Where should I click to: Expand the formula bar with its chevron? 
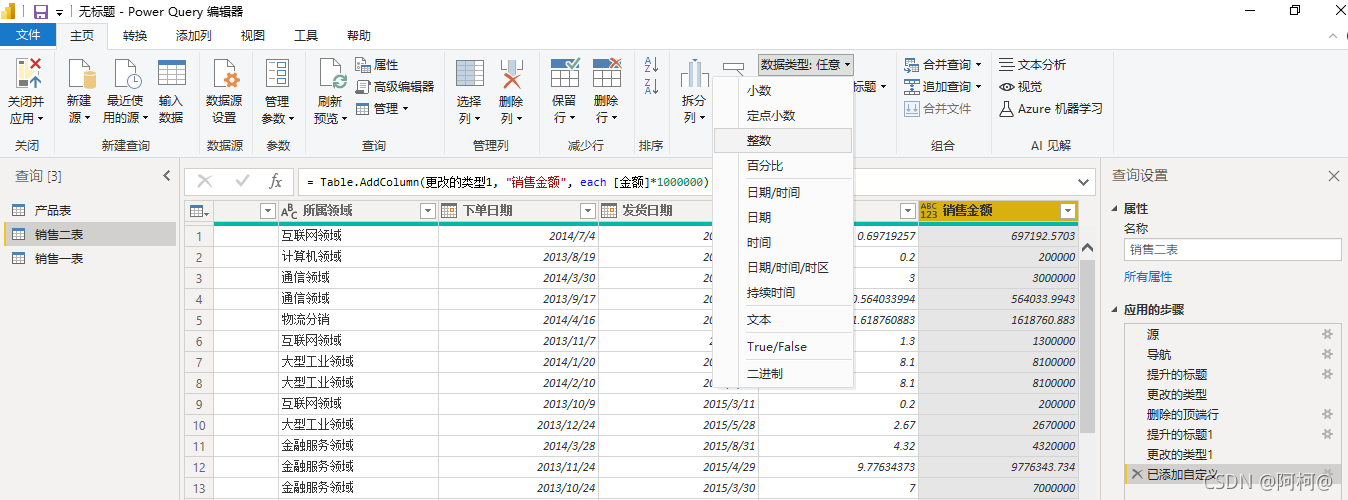coord(1081,182)
